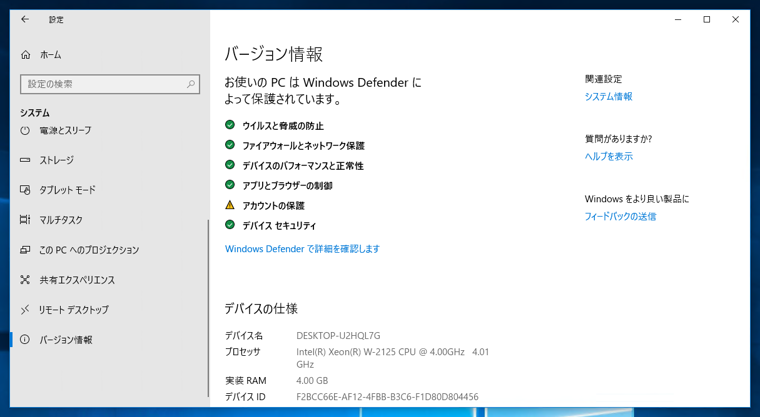
Task: Open システム情報 link
Action: click(608, 96)
